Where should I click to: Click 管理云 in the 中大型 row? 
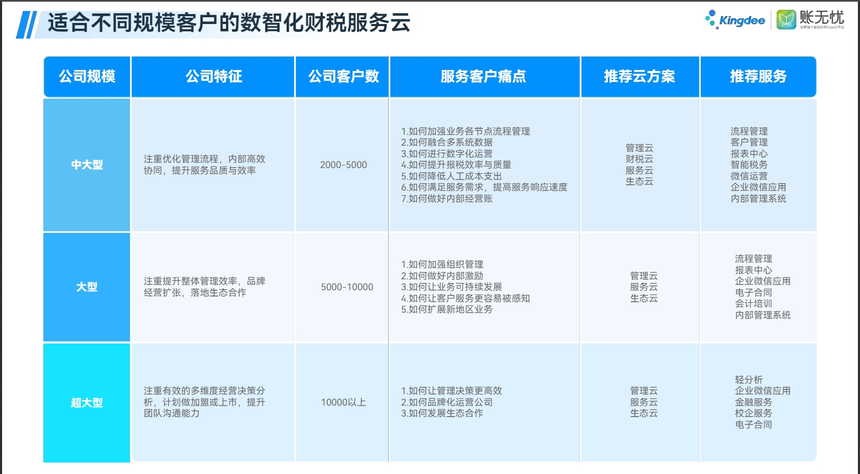(640, 148)
